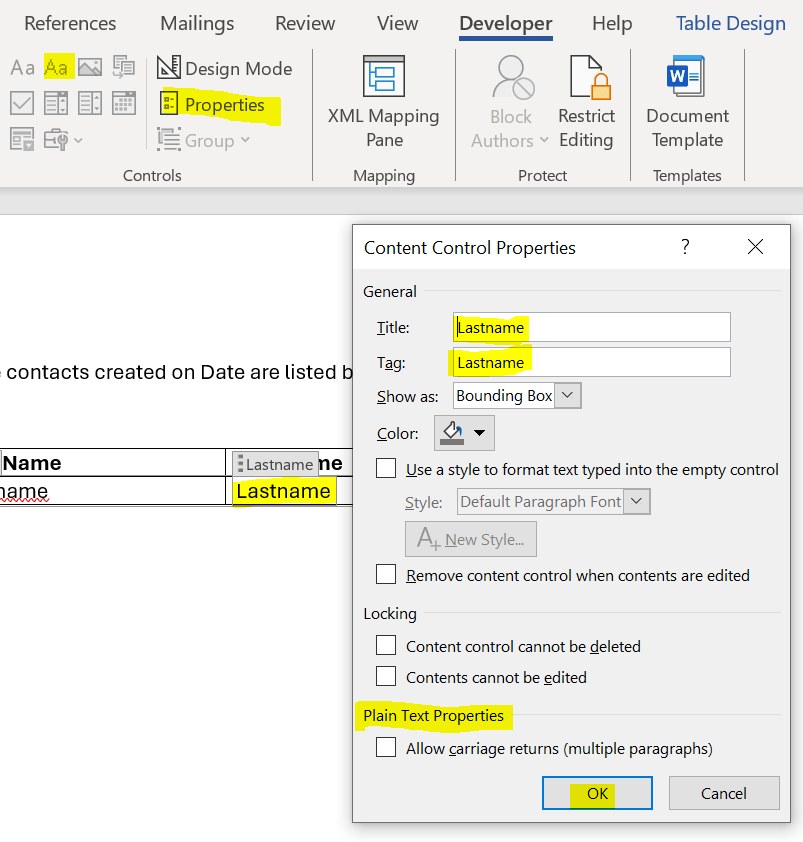Insert a Plain Text Content Control
This screenshot has width=803, height=842.
(58, 68)
